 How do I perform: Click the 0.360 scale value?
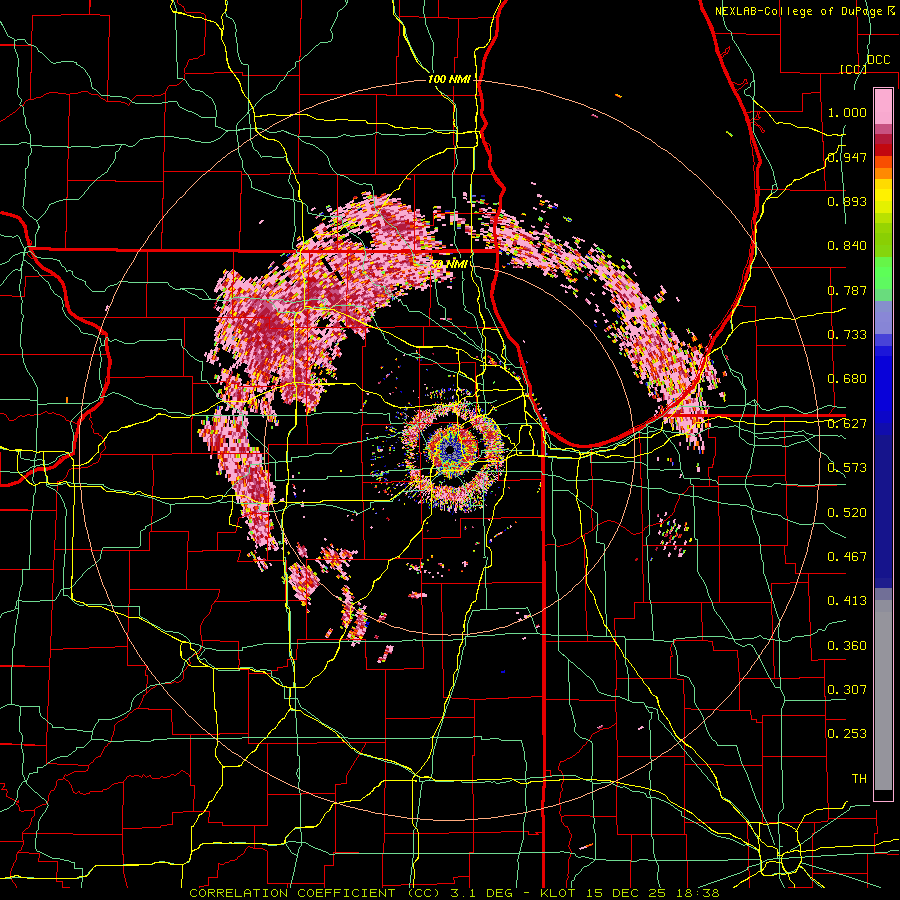(x=847, y=646)
